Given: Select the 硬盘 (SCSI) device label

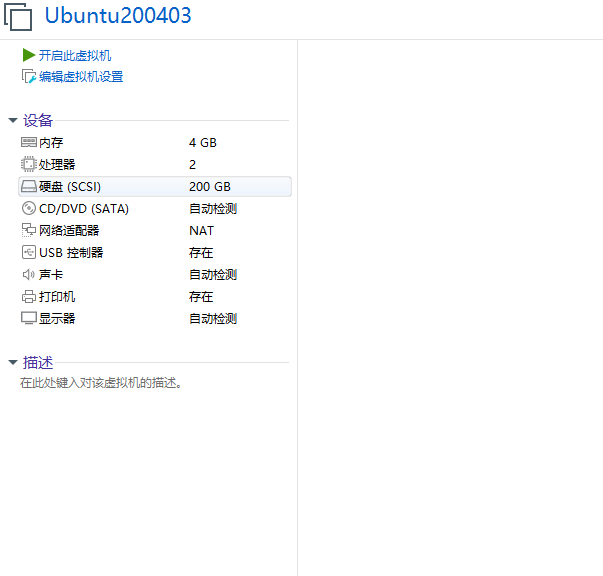Looking at the screenshot, I should [70, 186].
